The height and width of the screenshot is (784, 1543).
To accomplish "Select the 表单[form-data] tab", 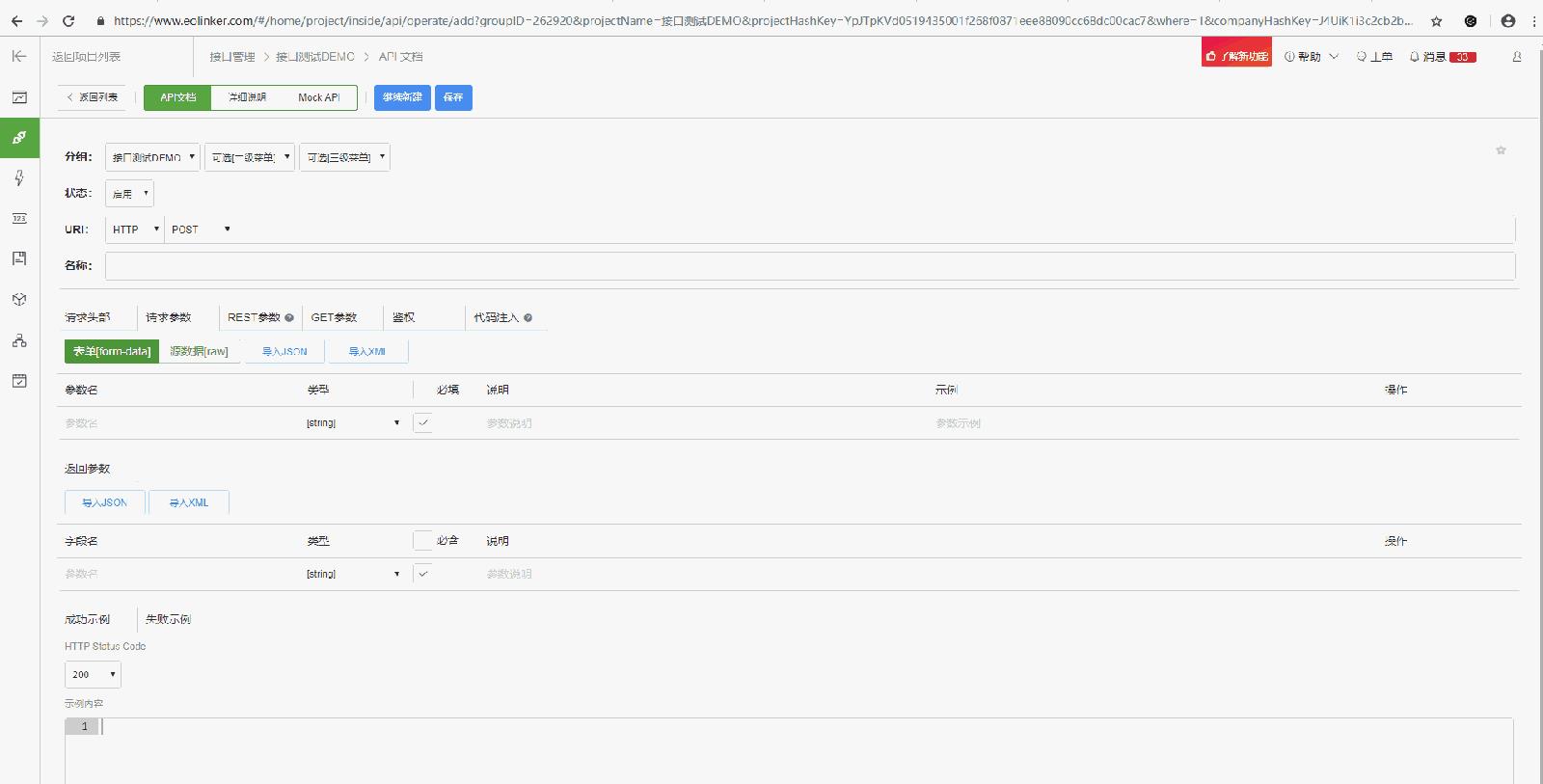I will [112, 351].
